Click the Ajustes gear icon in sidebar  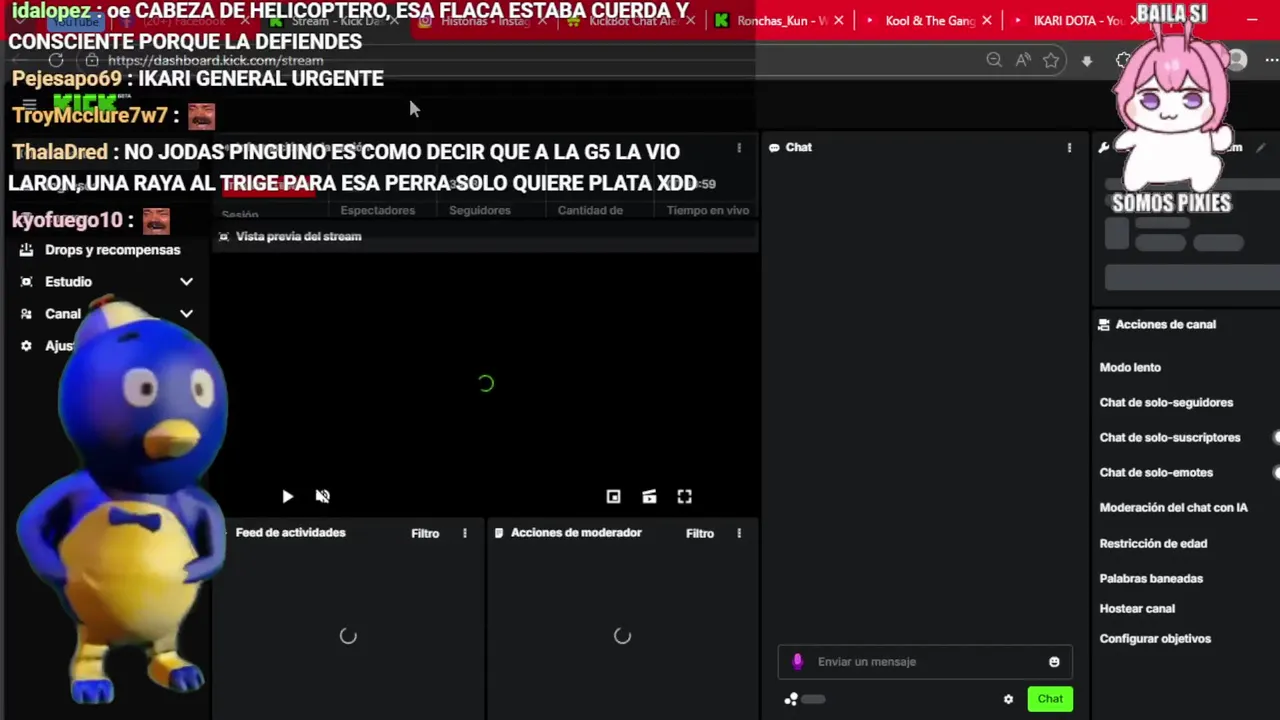(26, 346)
